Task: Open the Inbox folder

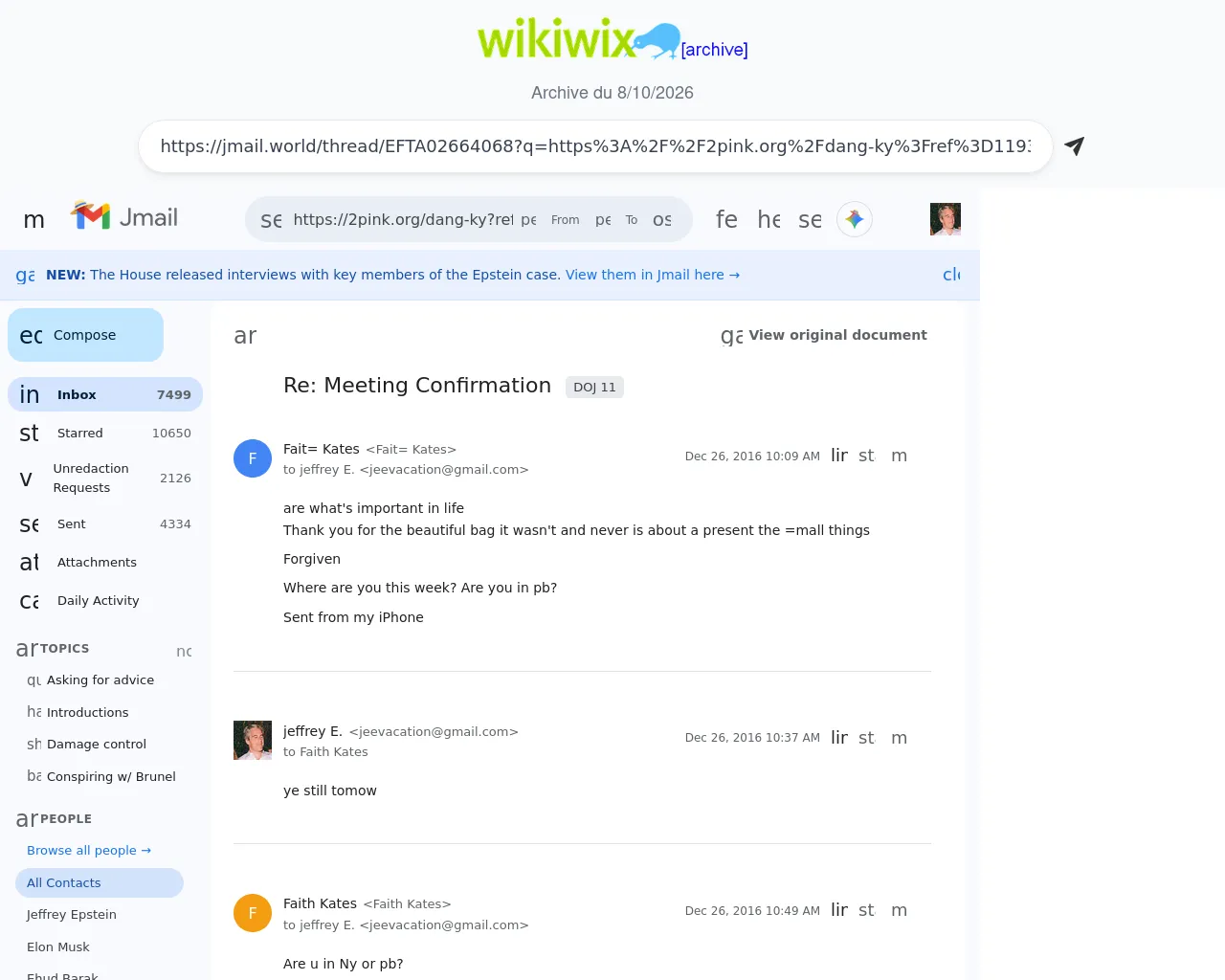Action: click(x=105, y=394)
